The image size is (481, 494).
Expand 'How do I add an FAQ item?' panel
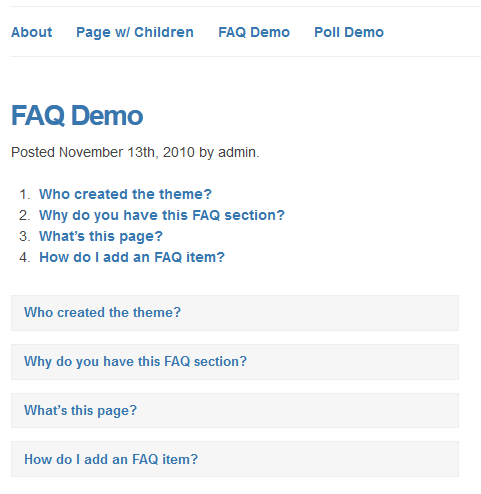pos(235,459)
